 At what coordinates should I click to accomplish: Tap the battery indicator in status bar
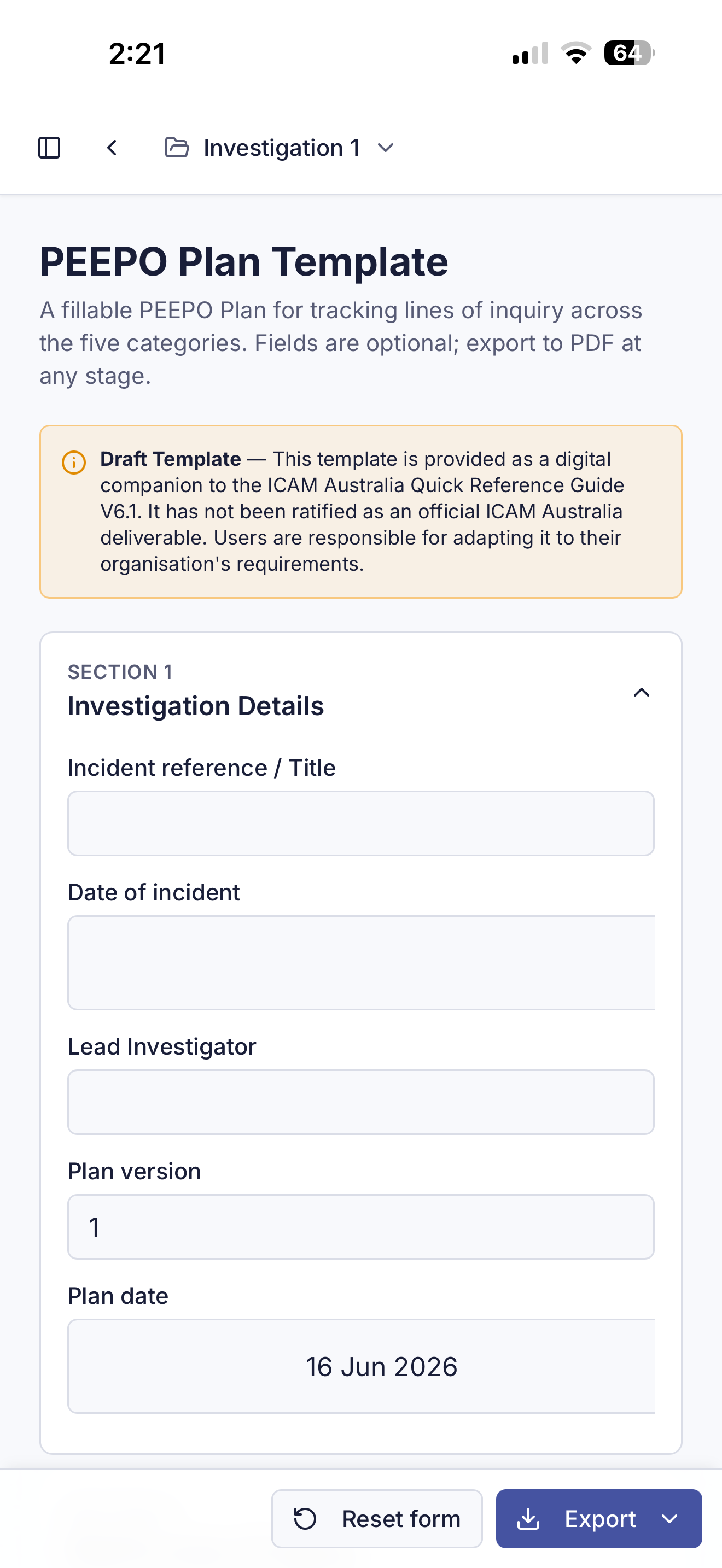(630, 53)
